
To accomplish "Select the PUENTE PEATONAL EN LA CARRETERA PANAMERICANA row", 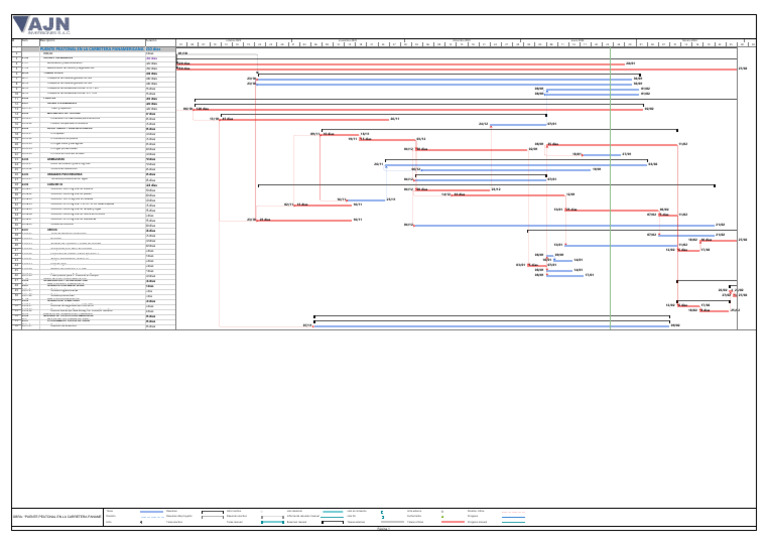I will point(92,48).
